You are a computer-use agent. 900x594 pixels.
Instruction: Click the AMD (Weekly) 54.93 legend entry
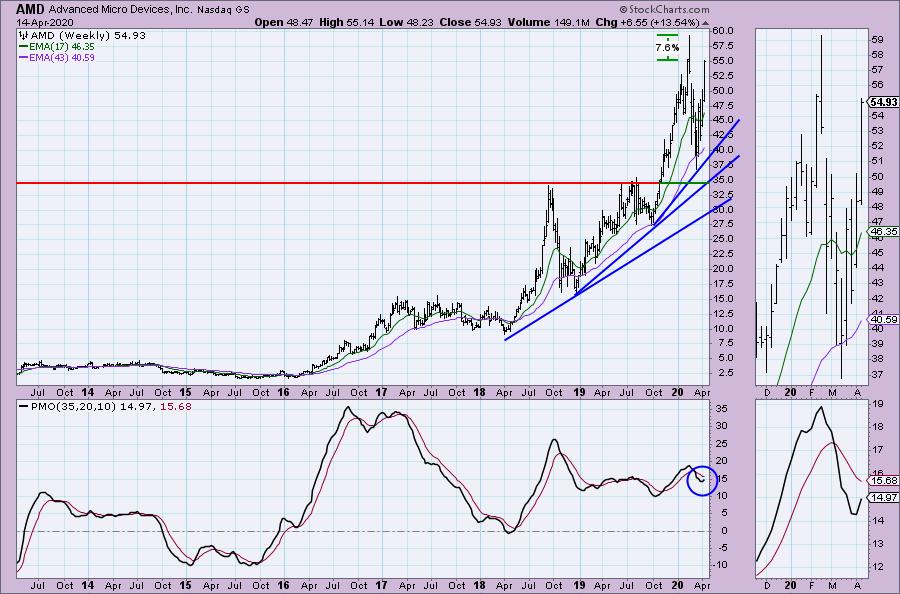click(88, 36)
